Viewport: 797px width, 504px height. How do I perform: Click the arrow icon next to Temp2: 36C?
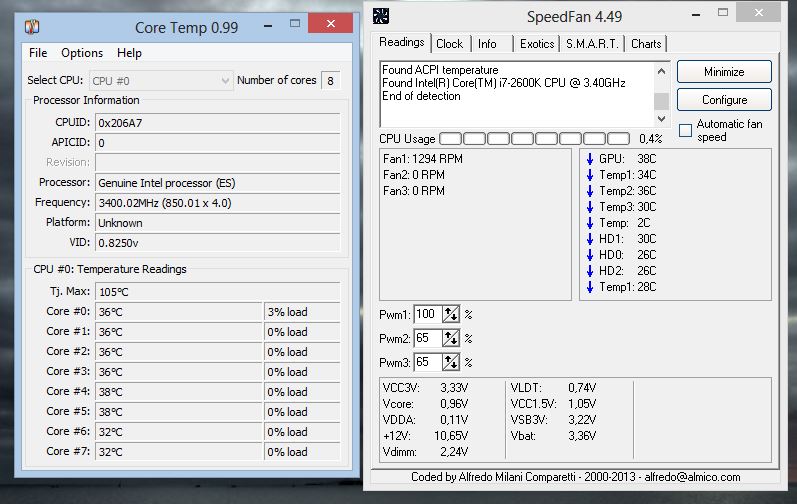click(590, 191)
